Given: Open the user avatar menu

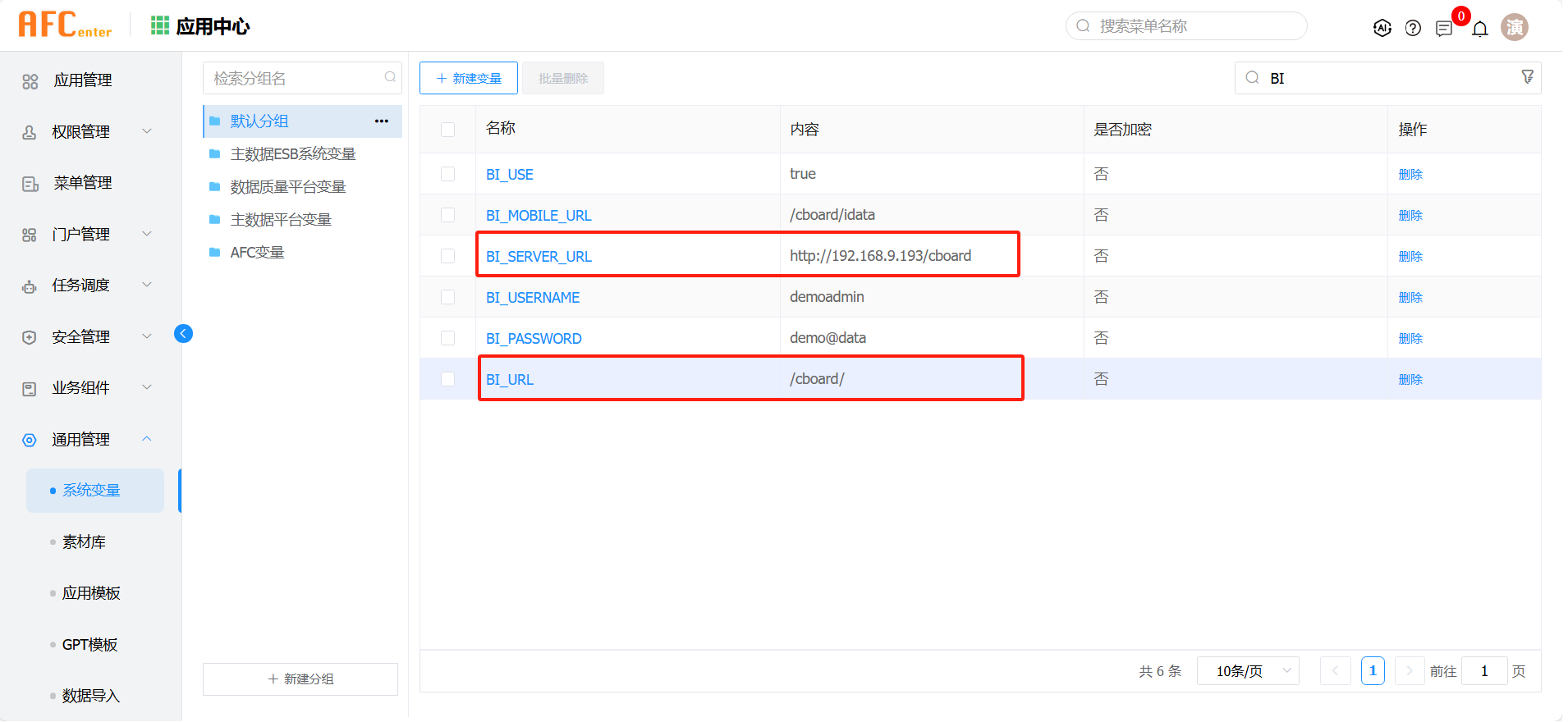Looking at the screenshot, I should click(x=1514, y=27).
